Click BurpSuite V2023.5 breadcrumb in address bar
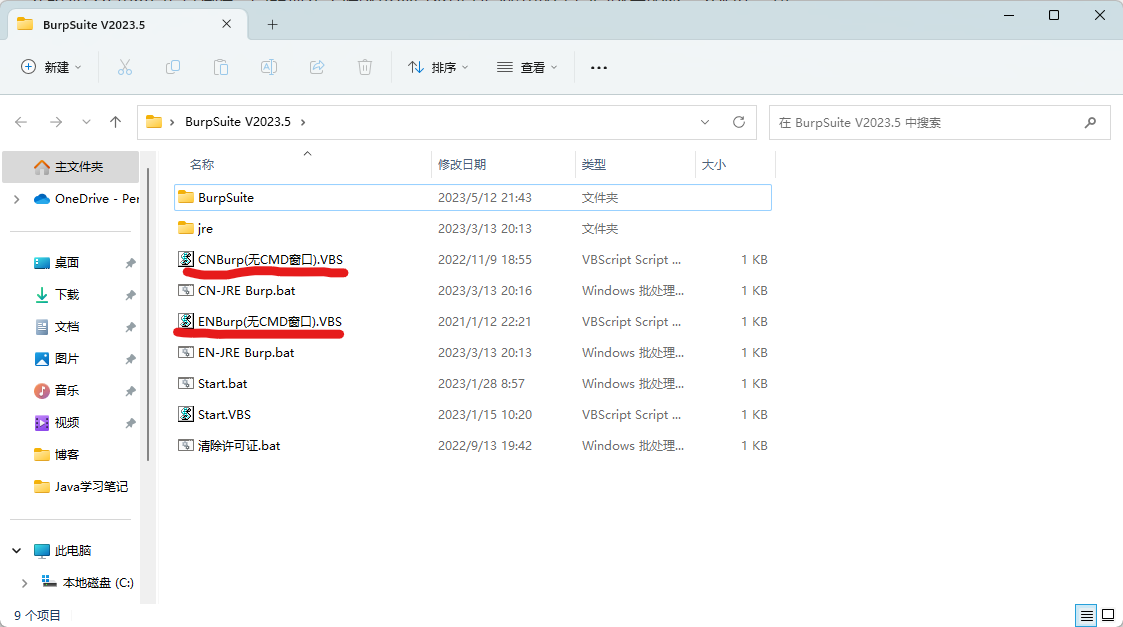This screenshot has width=1123, height=627. [x=238, y=122]
